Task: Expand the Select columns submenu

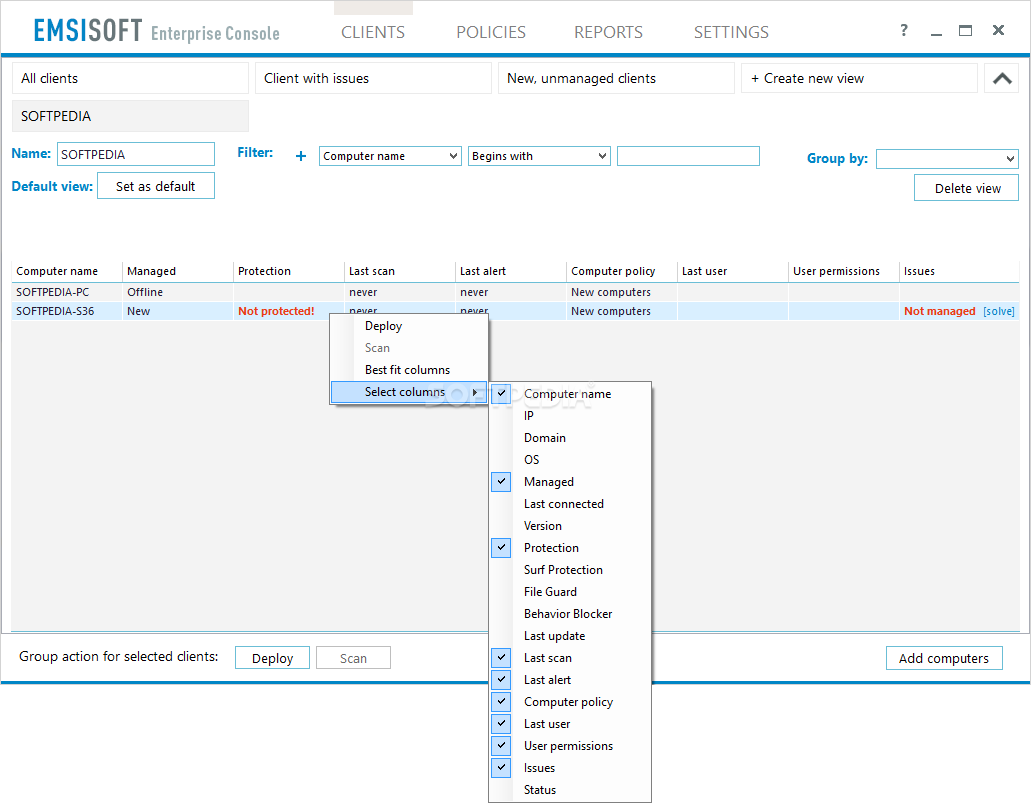Action: coord(408,392)
